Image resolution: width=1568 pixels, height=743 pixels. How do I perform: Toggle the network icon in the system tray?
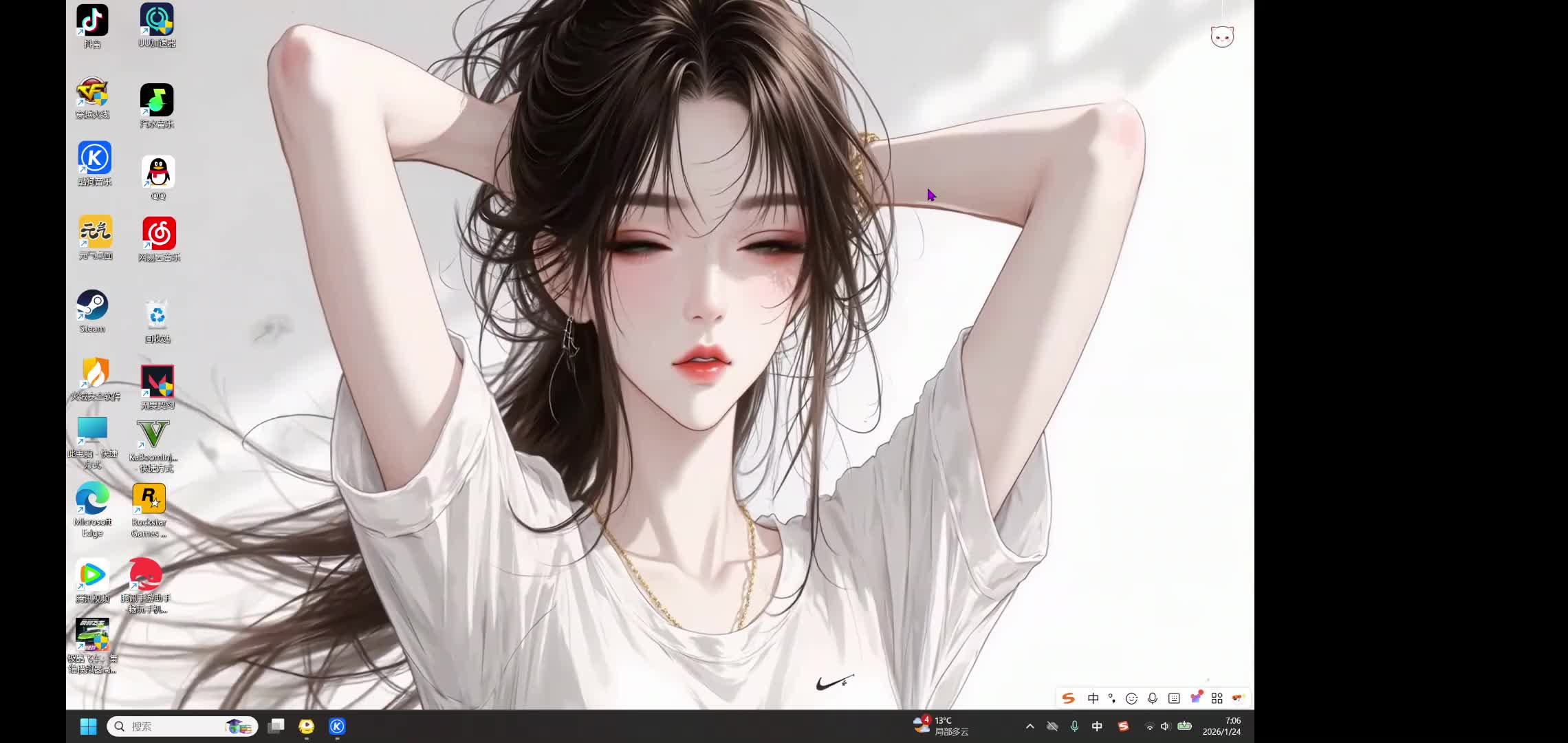(1150, 726)
